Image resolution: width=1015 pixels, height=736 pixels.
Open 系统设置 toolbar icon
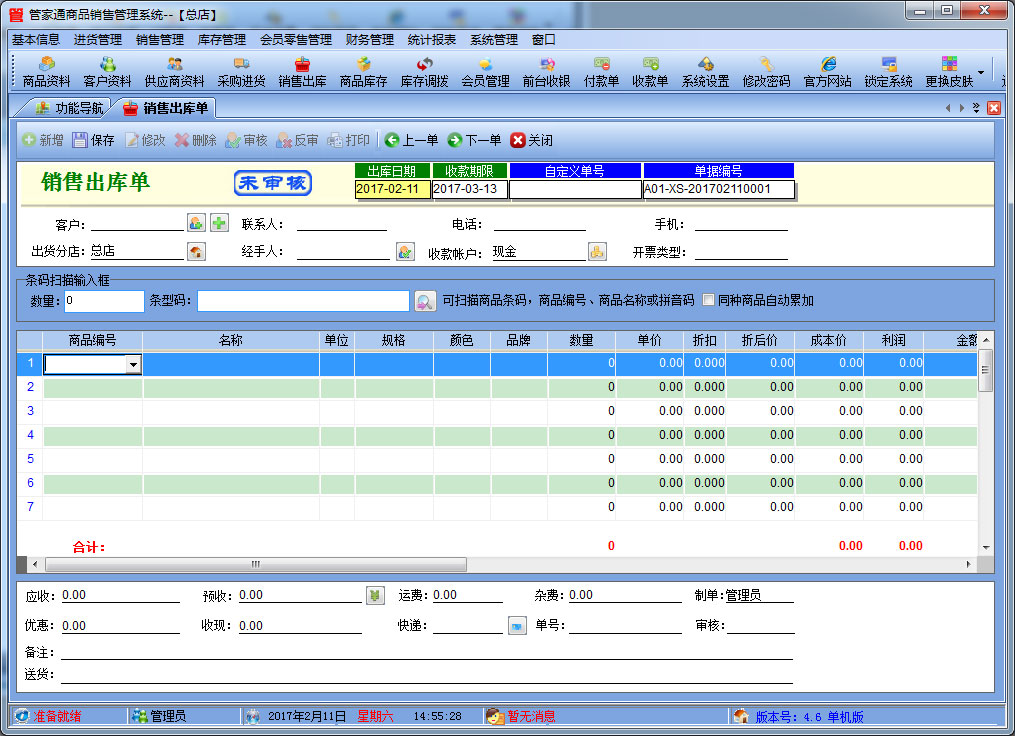705,72
